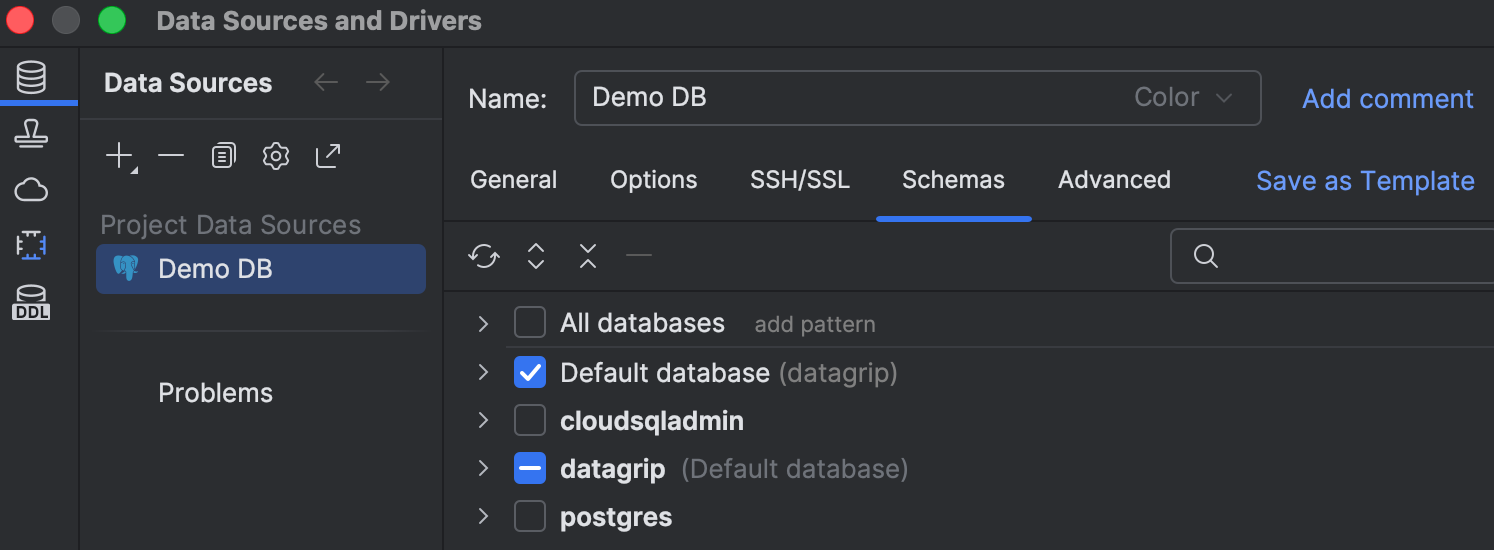
Task: Open the Drivers sidebar icon
Action: [32, 133]
